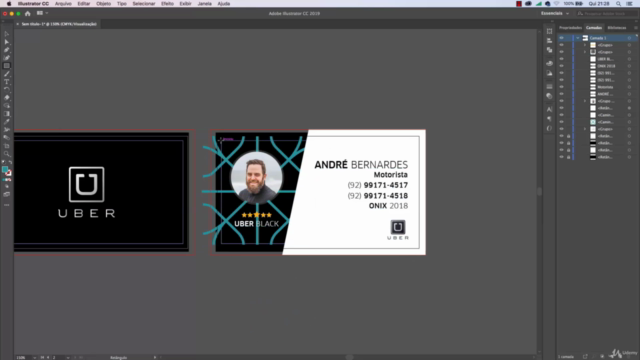Click the teal Fill color swatch
This screenshot has width=640, height=360.
[5, 170]
